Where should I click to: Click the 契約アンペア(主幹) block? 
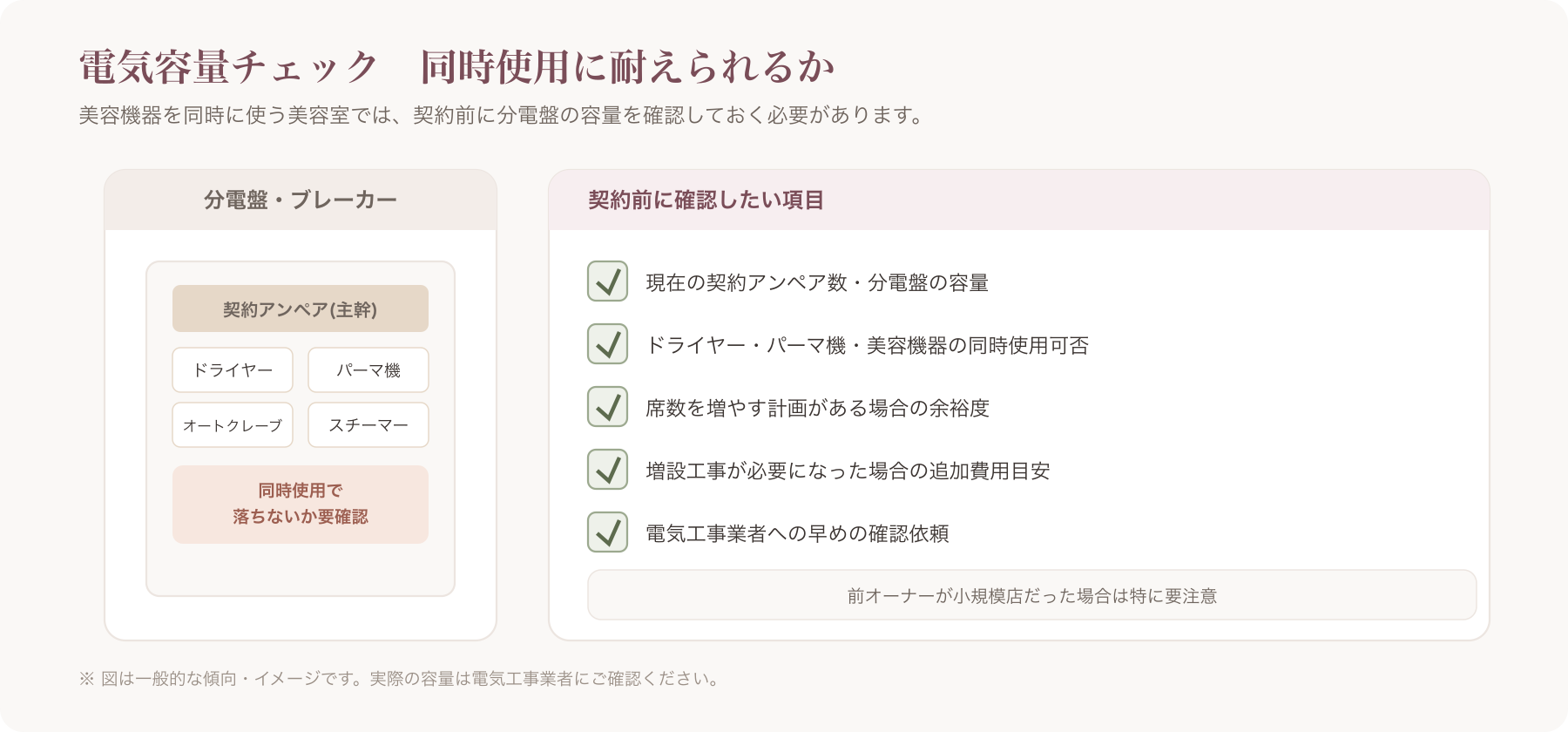301,308
